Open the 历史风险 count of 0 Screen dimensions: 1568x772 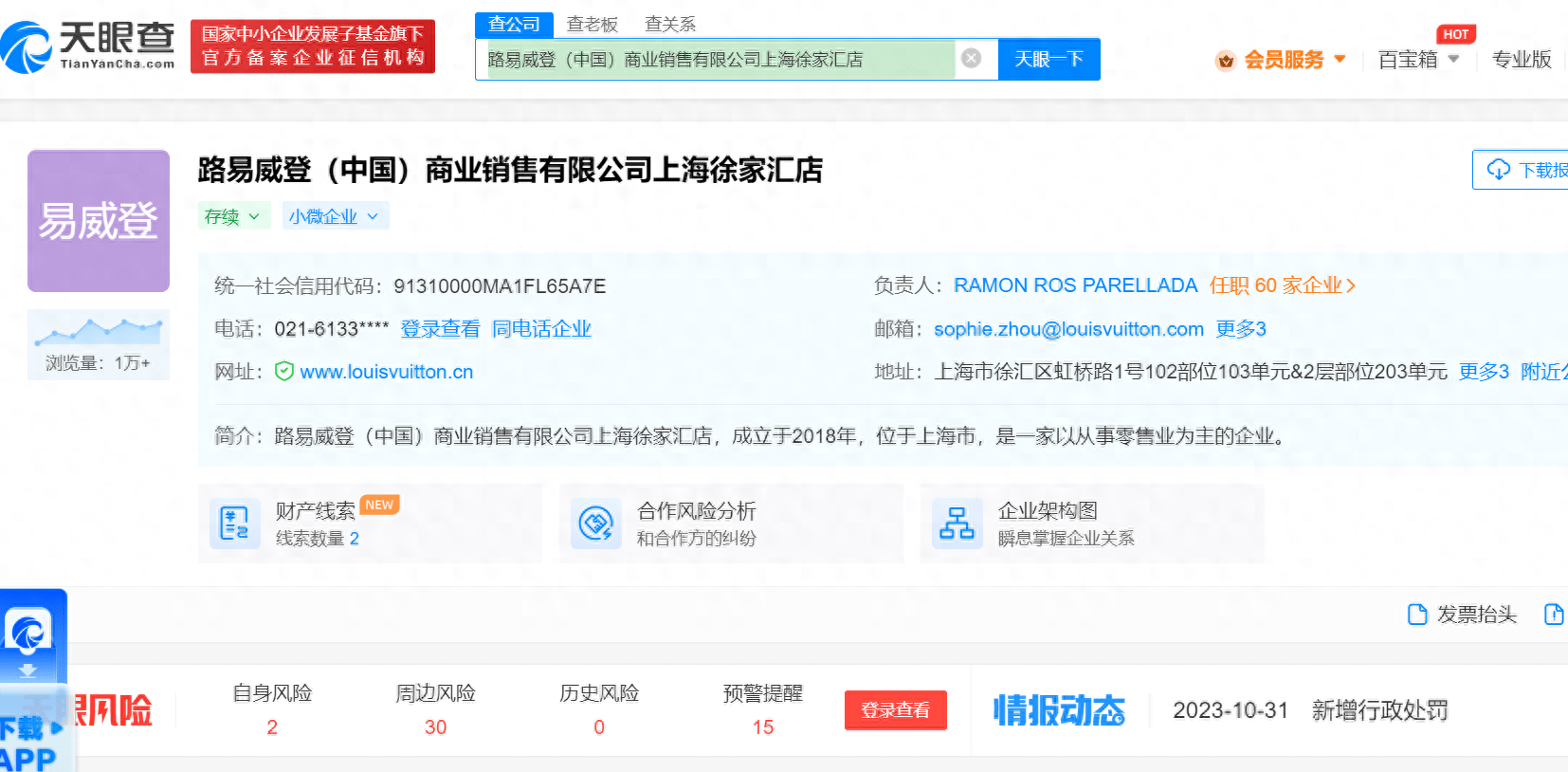pyautogui.click(x=599, y=727)
